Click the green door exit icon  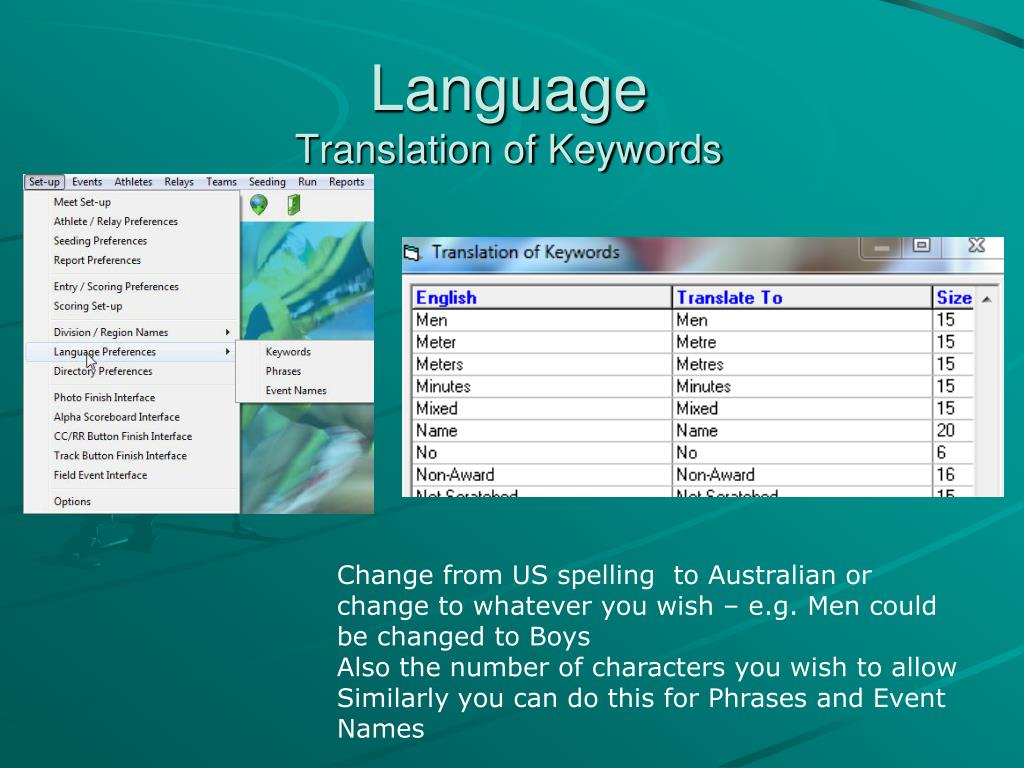[294, 205]
